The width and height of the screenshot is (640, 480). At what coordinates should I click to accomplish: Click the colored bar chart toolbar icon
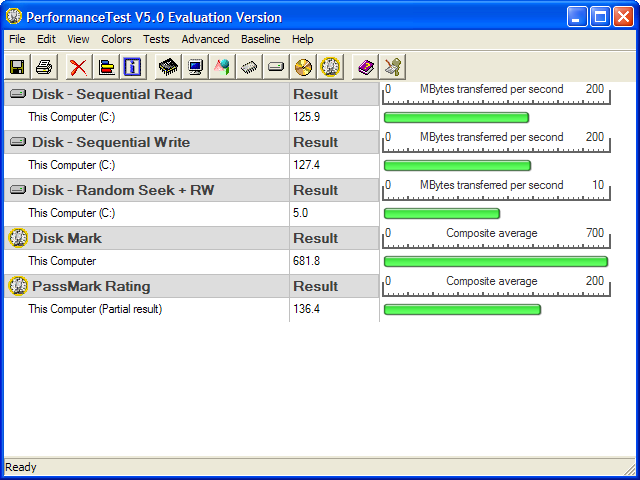[x=106, y=67]
